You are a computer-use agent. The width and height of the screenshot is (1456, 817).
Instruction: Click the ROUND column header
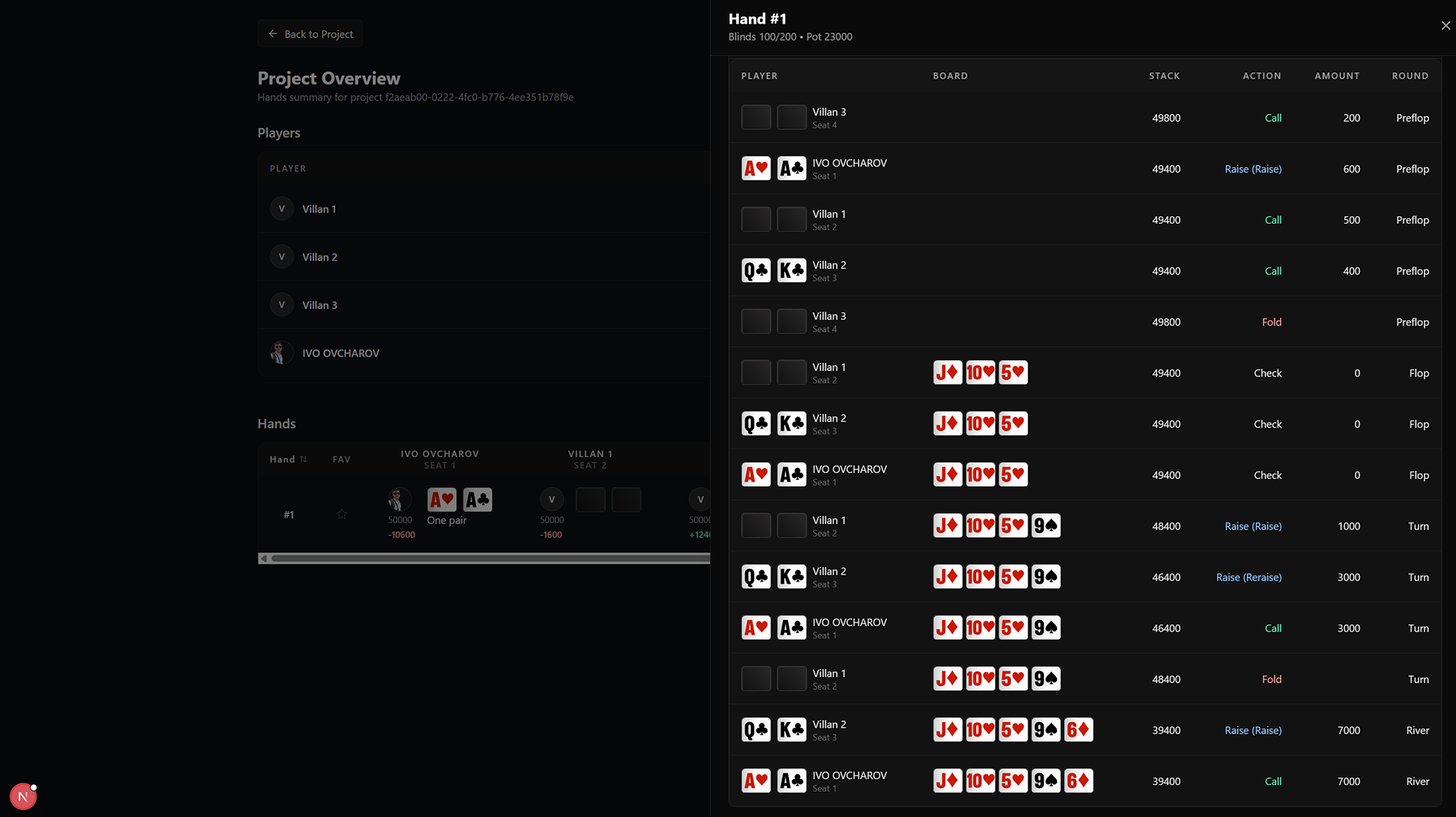[x=1409, y=76]
